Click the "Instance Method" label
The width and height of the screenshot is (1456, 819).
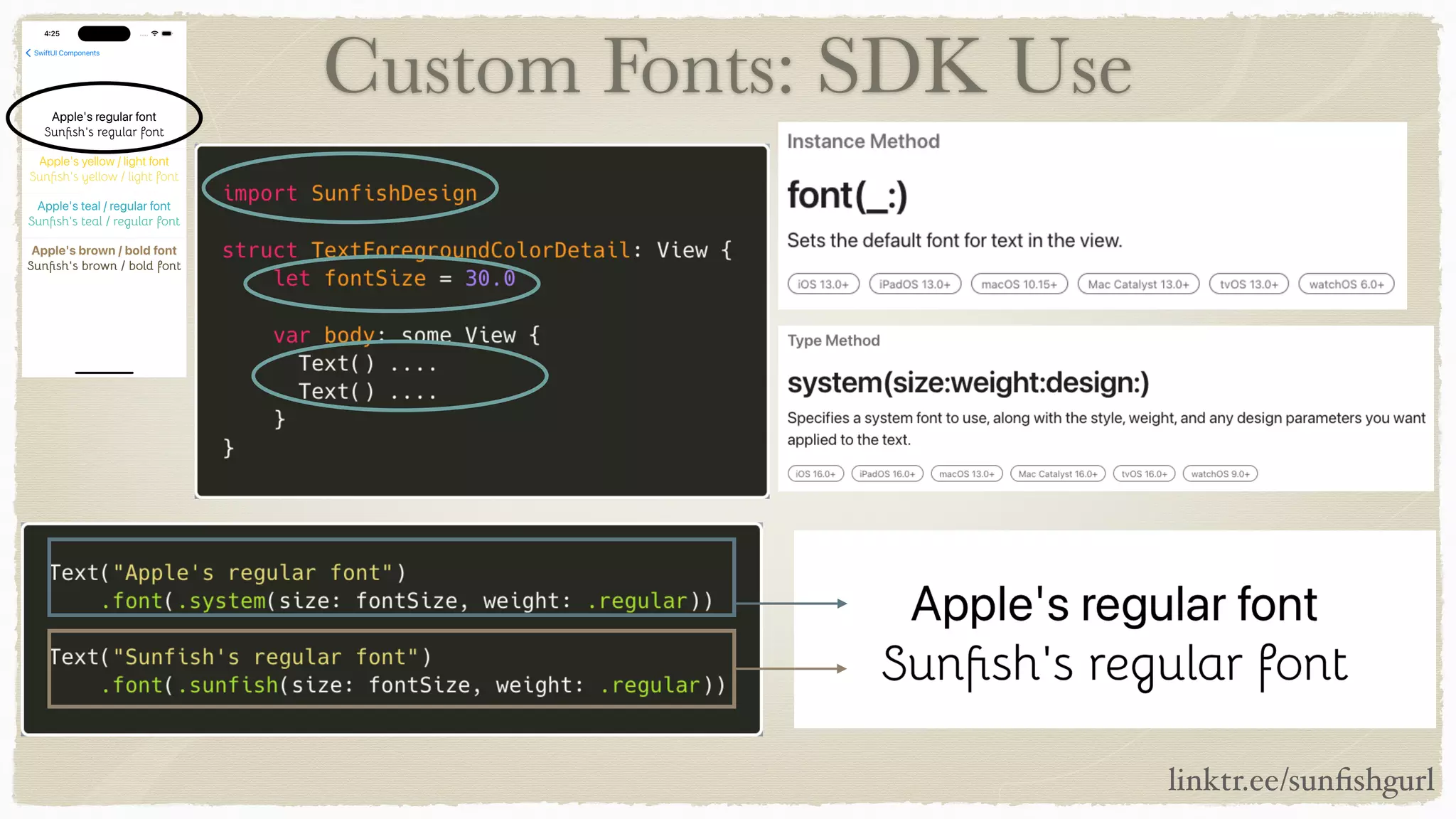point(863,141)
